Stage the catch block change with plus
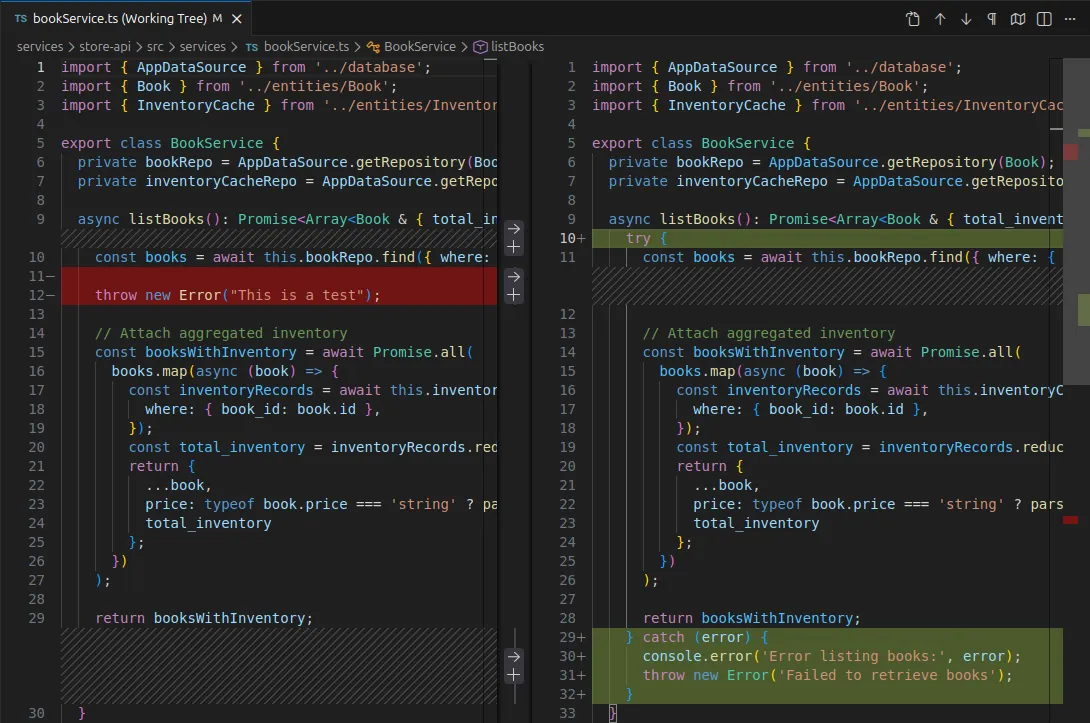This screenshot has width=1090, height=723. click(514, 675)
